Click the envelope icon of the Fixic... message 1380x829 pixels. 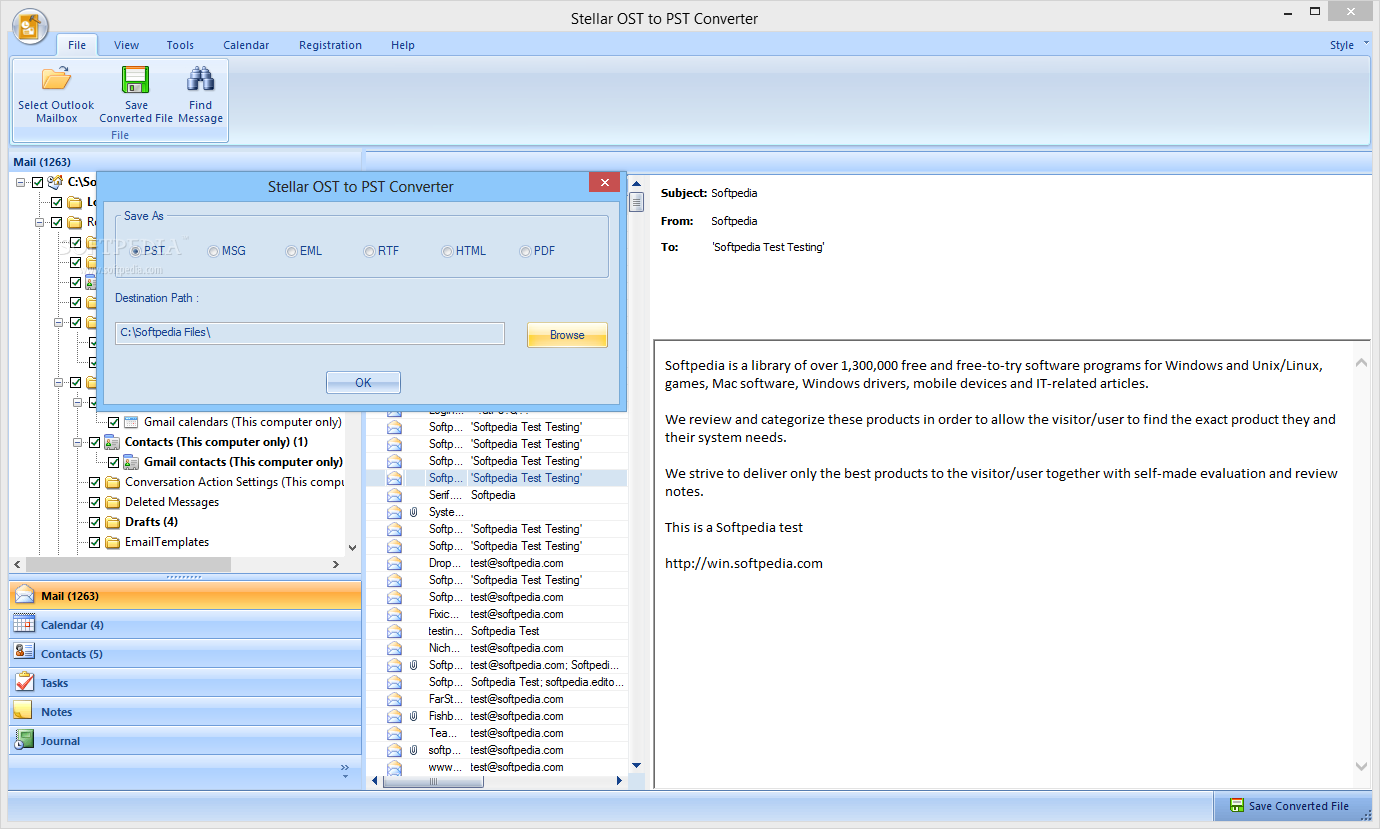pos(394,614)
